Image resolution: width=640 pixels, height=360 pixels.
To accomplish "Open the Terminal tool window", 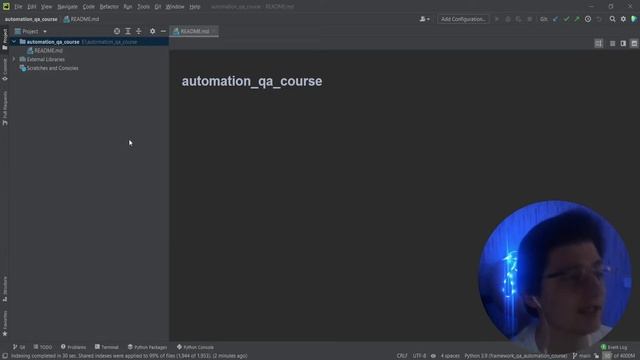I will click(107, 347).
